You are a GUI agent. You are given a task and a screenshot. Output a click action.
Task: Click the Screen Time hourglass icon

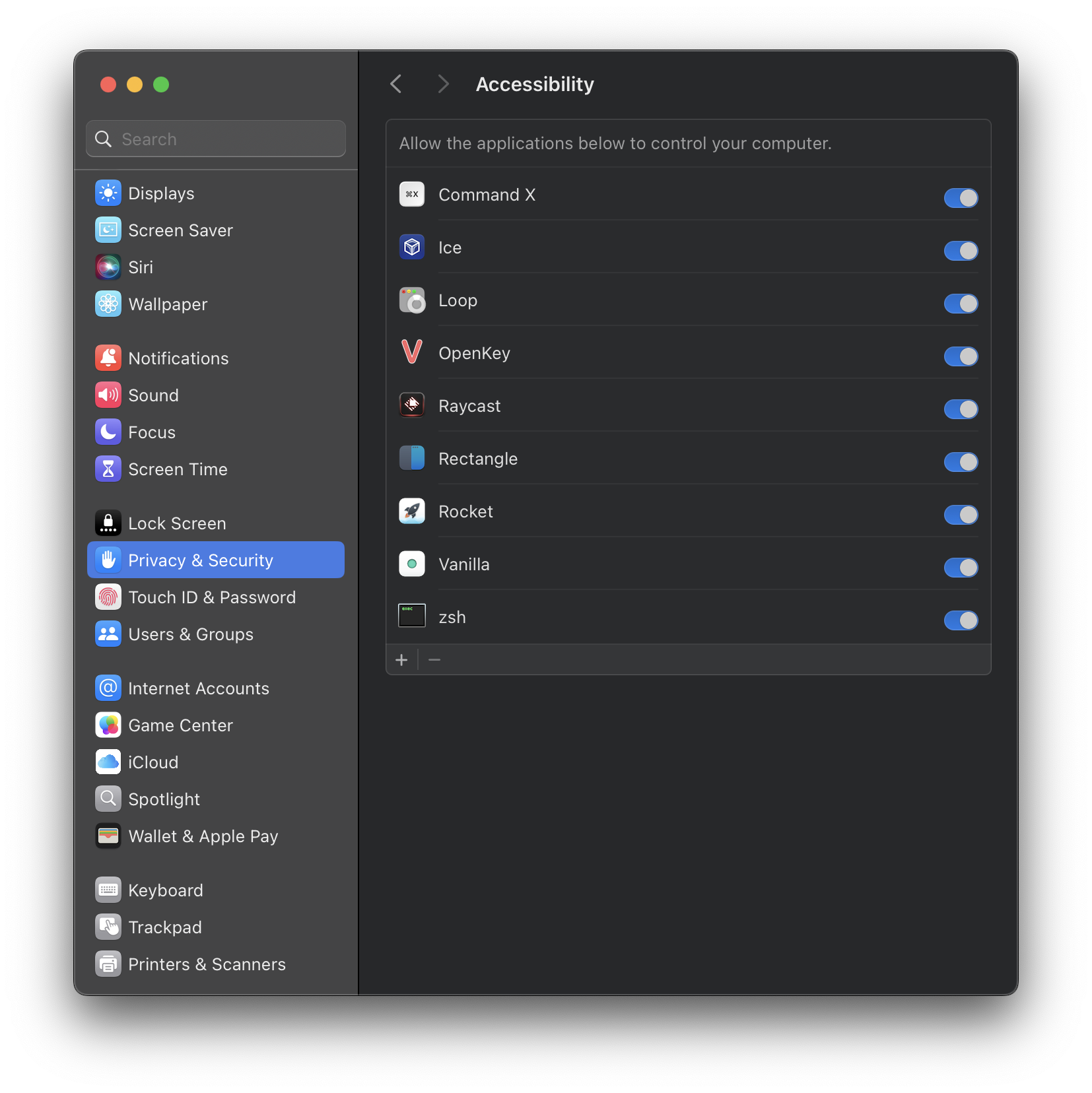point(108,469)
